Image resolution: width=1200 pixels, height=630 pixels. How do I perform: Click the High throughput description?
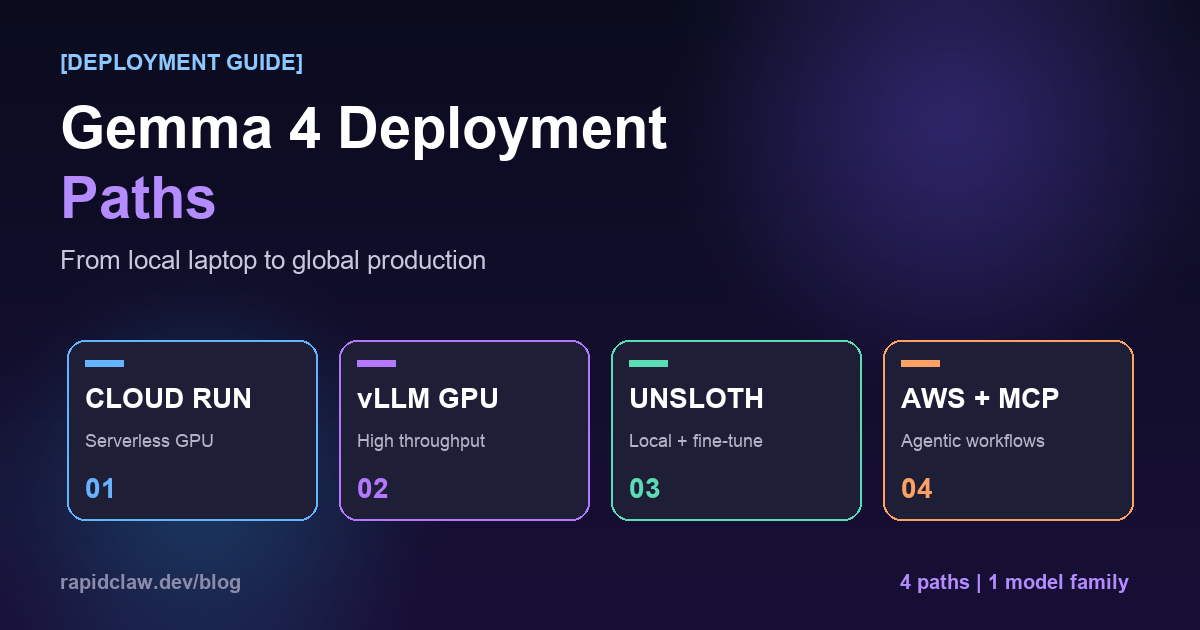[x=421, y=441]
